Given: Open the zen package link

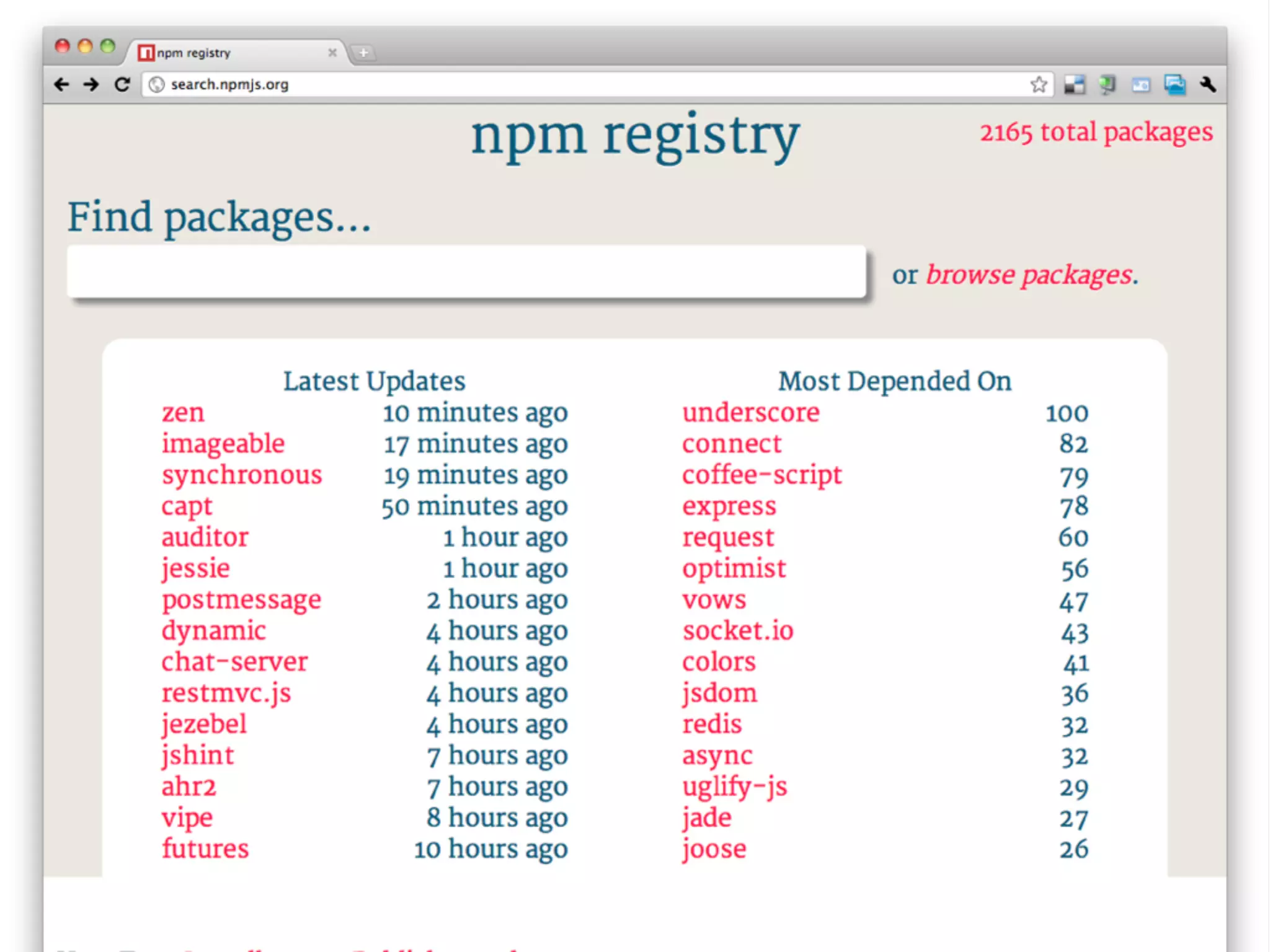Looking at the screenshot, I should pos(183,413).
